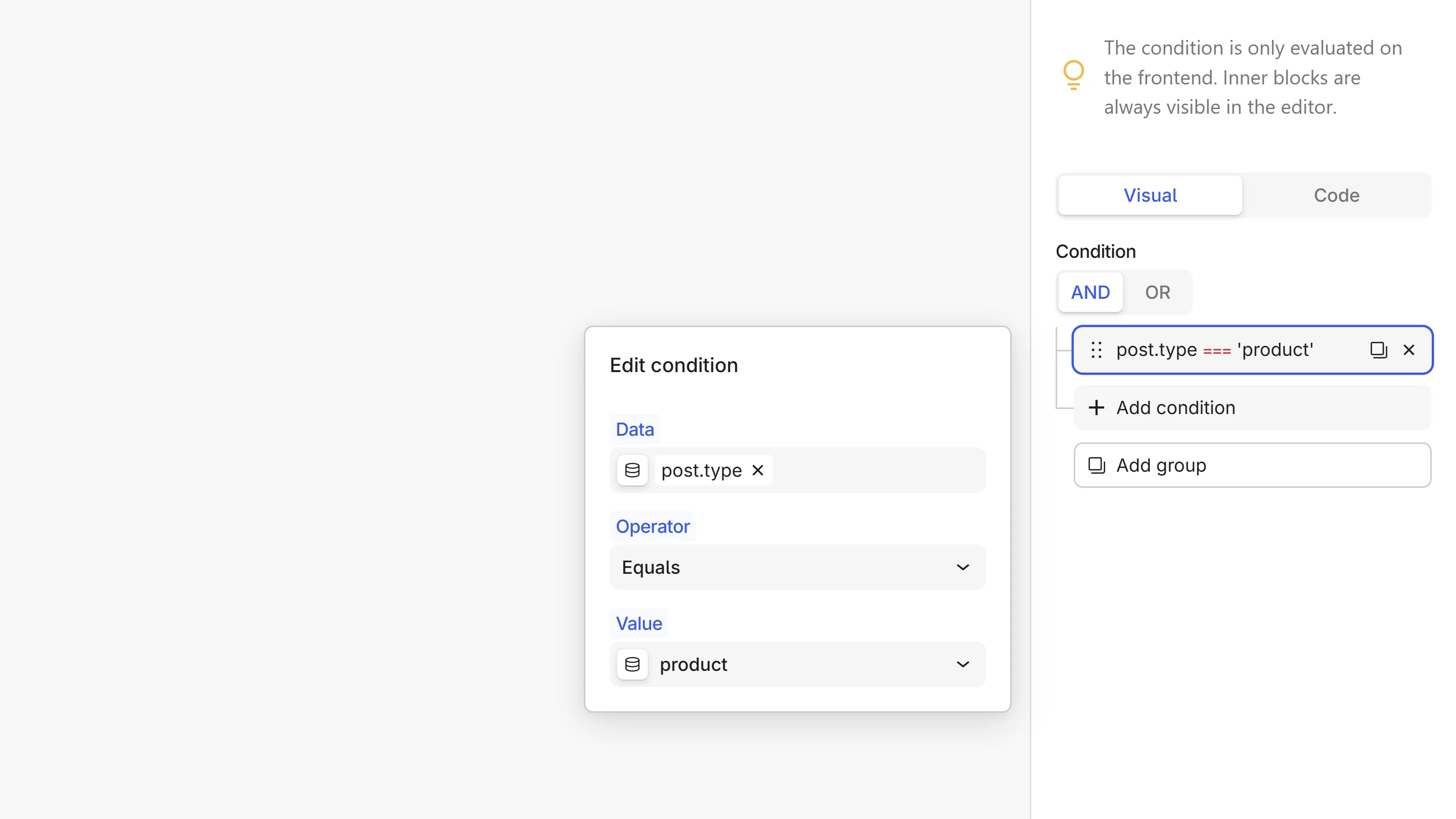Switch to the Visual tab
Image resolution: width=1456 pixels, height=819 pixels.
tap(1150, 195)
